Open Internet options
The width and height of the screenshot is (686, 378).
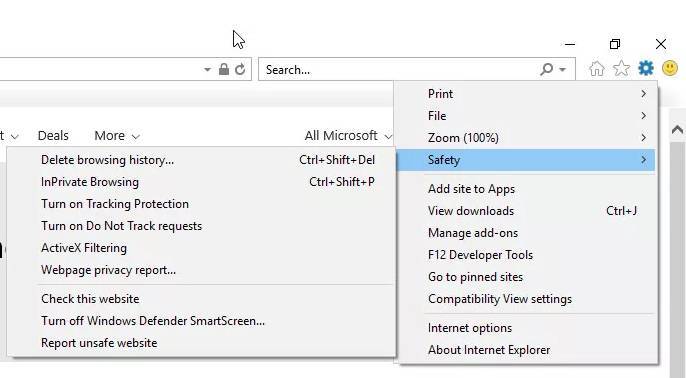[526, 328]
